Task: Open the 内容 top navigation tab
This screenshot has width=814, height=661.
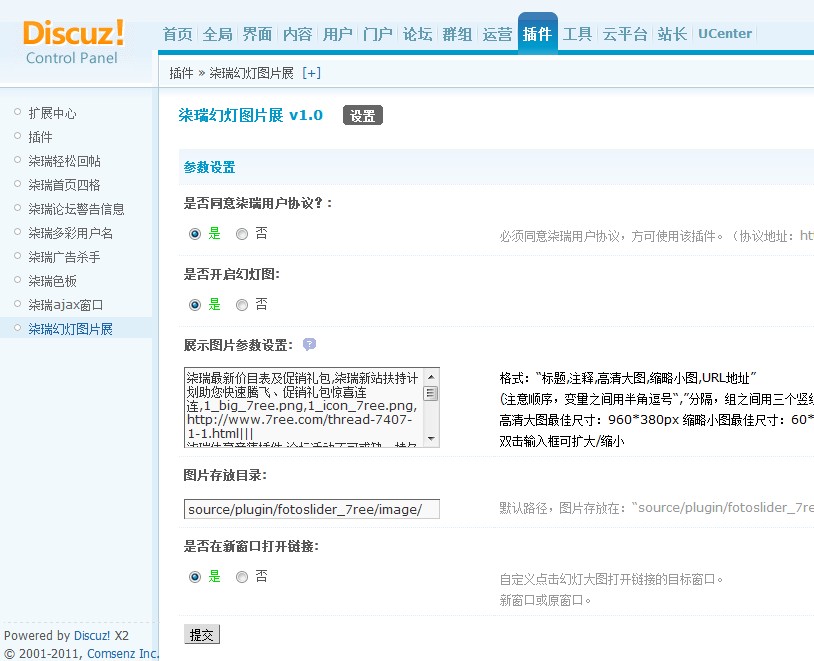Action: click(x=297, y=34)
